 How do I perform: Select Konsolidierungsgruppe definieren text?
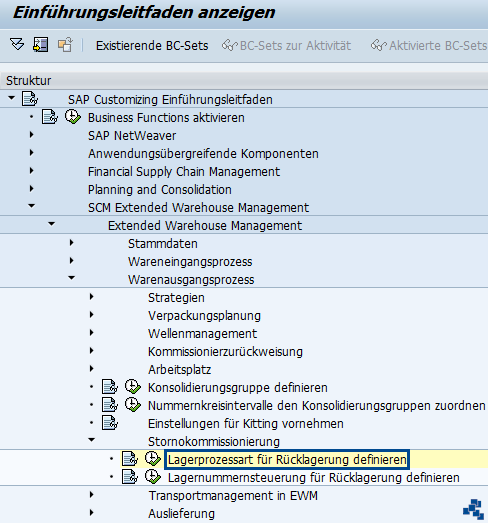[x=238, y=388]
